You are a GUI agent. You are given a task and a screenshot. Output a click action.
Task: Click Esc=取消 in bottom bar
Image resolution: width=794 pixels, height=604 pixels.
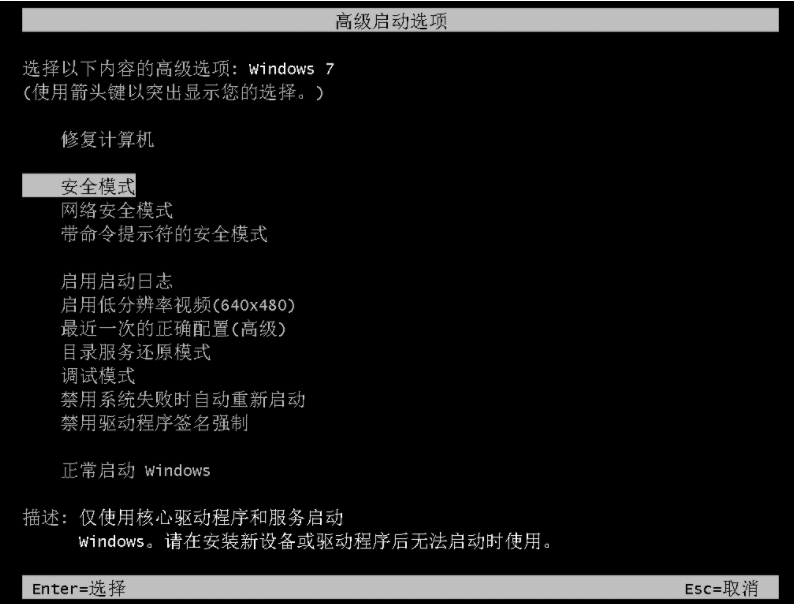click(x=722, y=588)
